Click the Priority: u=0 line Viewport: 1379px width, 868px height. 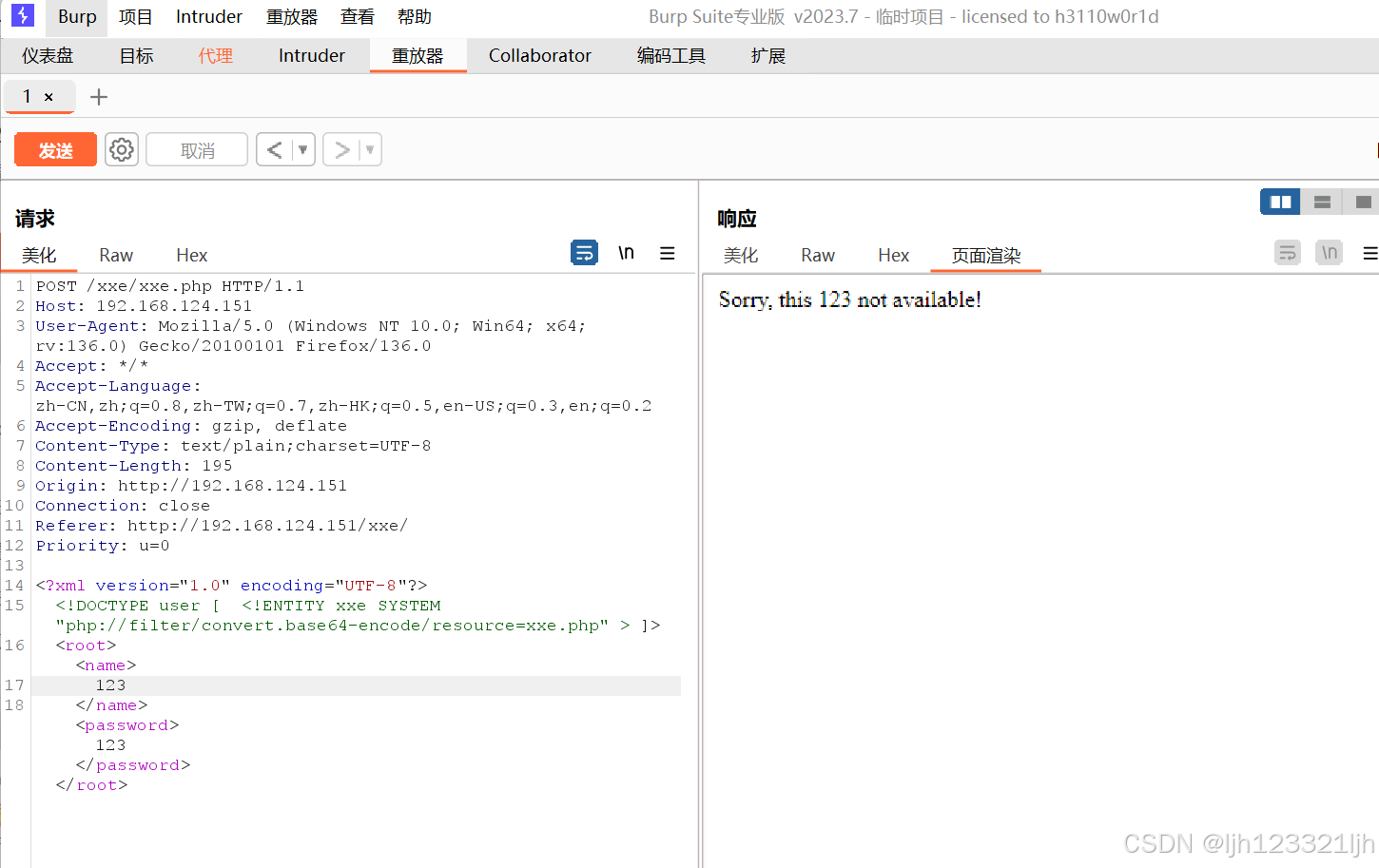click(103, 546)
